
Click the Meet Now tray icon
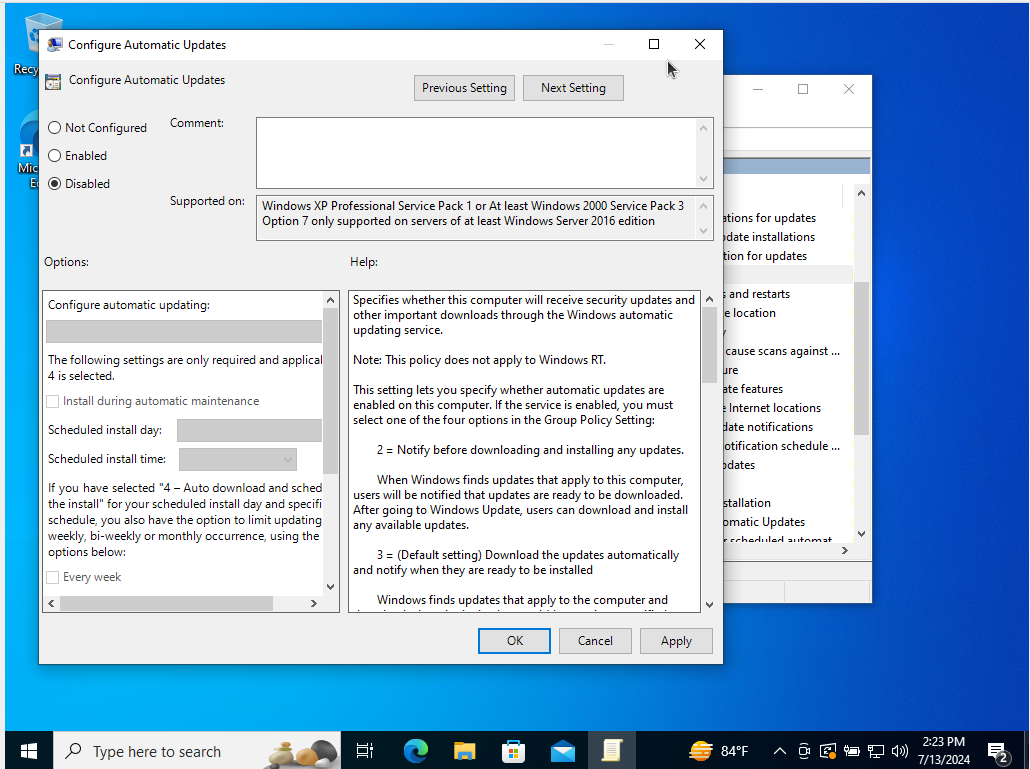[x=804, y=751]
